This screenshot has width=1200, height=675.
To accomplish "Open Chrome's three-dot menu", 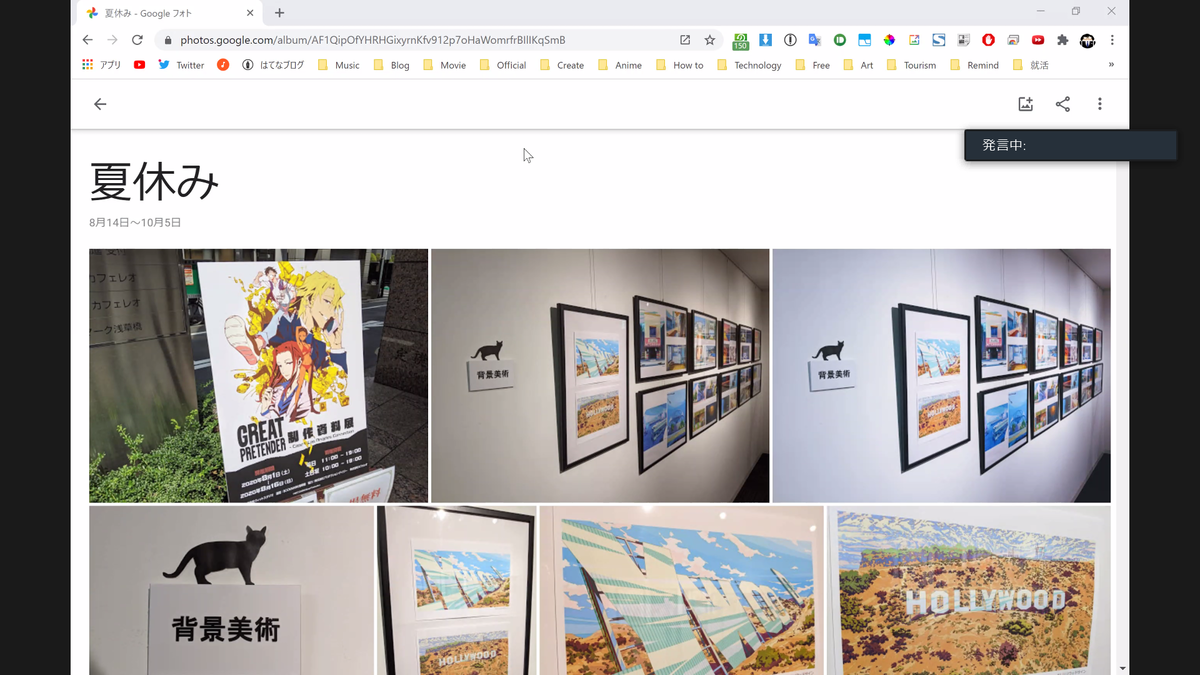I will click(1112, 40).
